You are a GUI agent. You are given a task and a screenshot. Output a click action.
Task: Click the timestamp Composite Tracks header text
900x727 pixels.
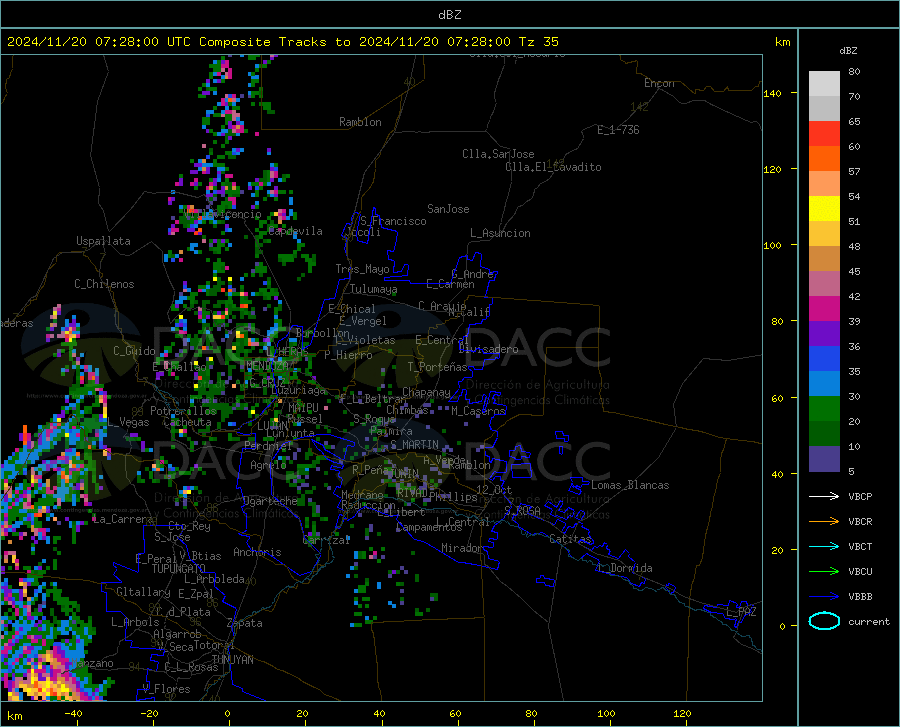click(282, 42)
